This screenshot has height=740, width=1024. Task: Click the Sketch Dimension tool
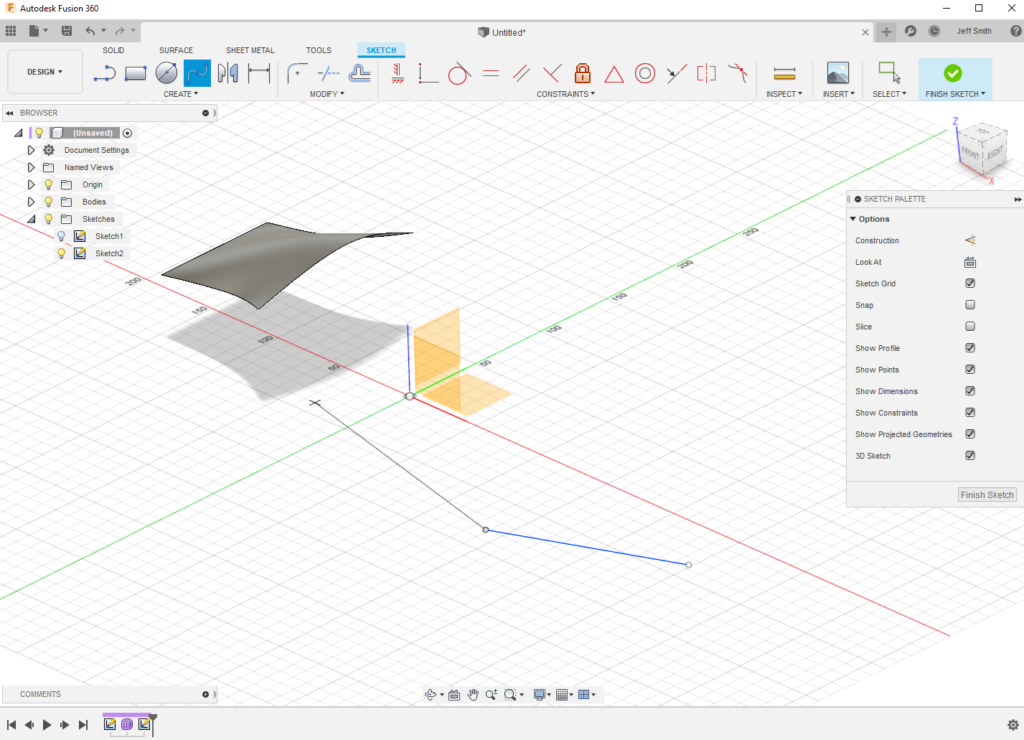click(x=259, y=73)
